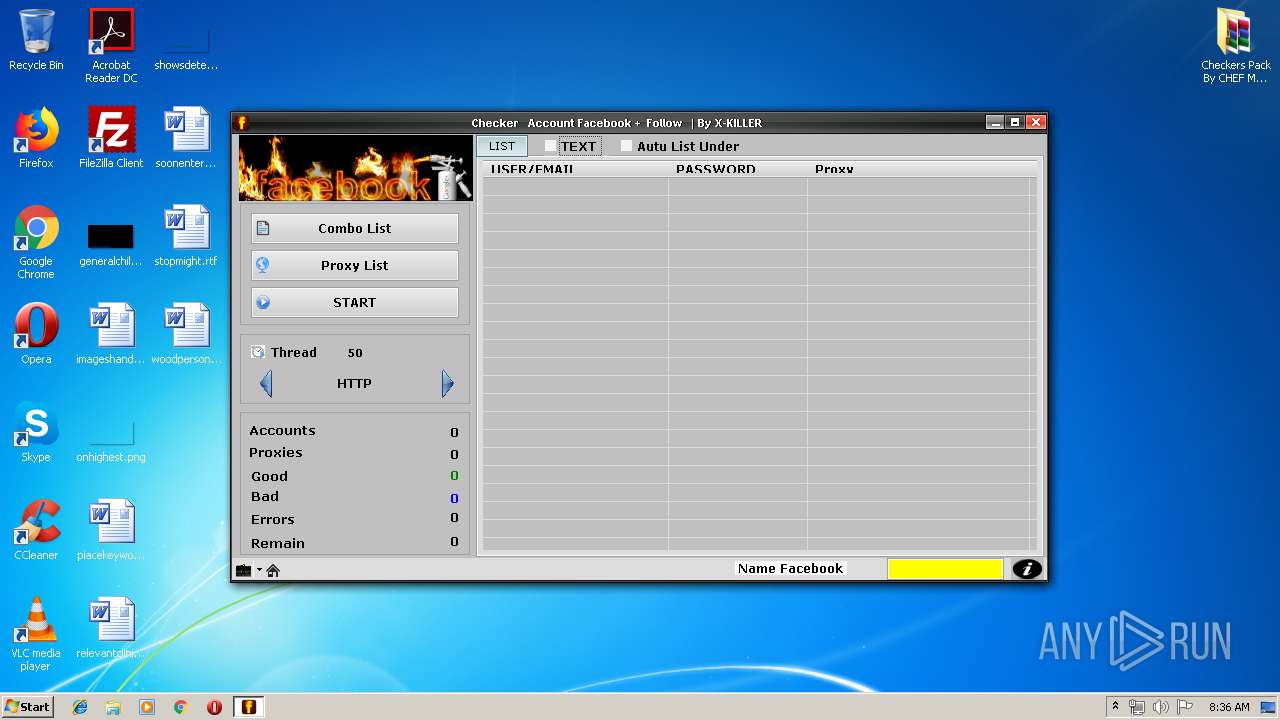Click the HTTP proxy type label
Image resolution: width=1280 pixels, height=720 pixels.
355,383
